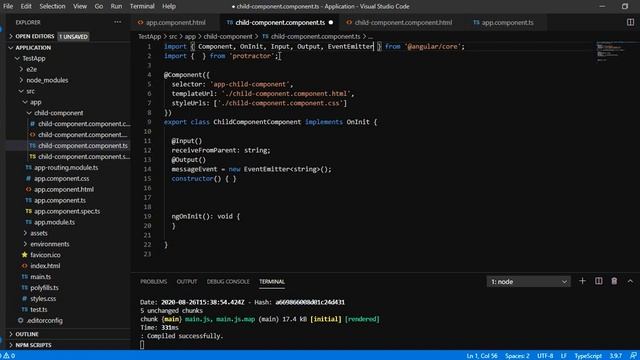
Task: Open child-component.component.css file in explorer
Action: [x=80, y=124]
